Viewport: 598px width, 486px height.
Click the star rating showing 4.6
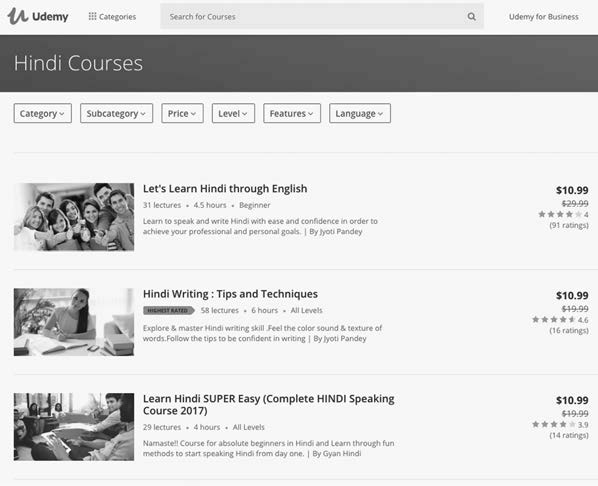[x=560, y=319]
